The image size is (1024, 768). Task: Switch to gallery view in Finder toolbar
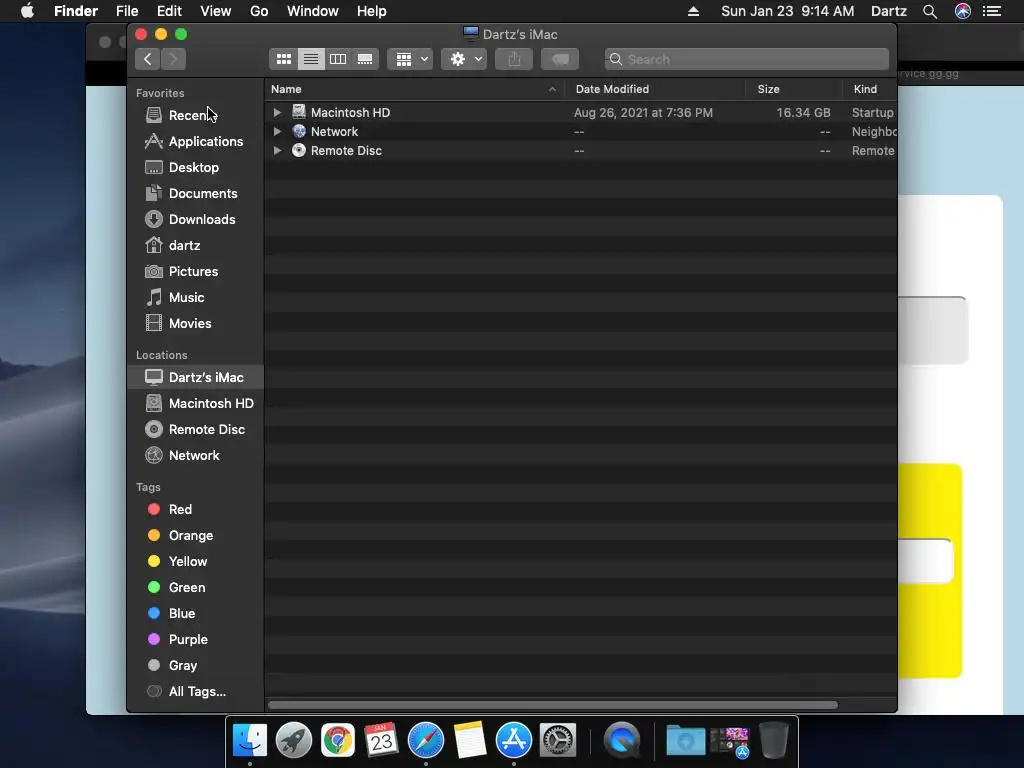(x=365, y=59)
